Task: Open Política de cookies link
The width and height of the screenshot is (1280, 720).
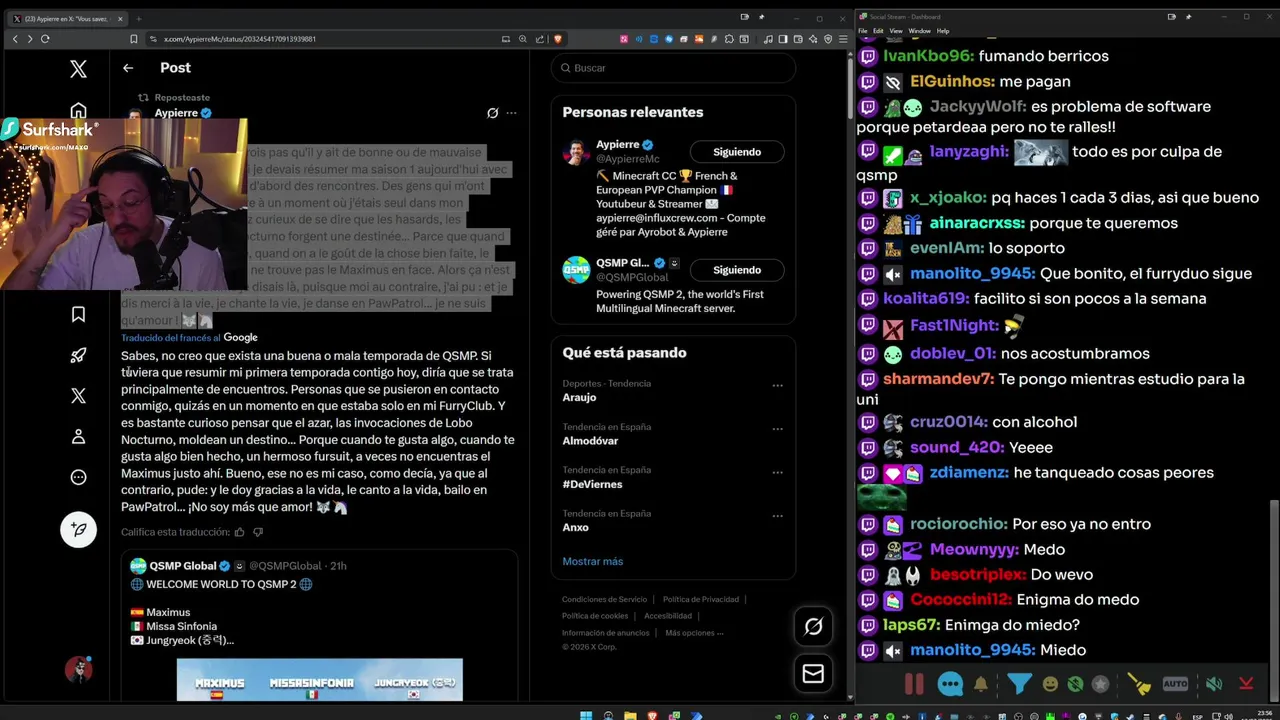Action: 595,616
